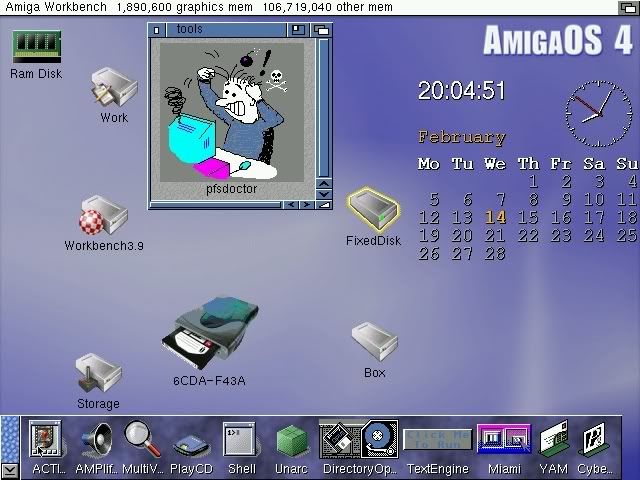The height and width of the screenshot is (480, 640).
Task: Click the analog clock face
Action: coord(598,113)
